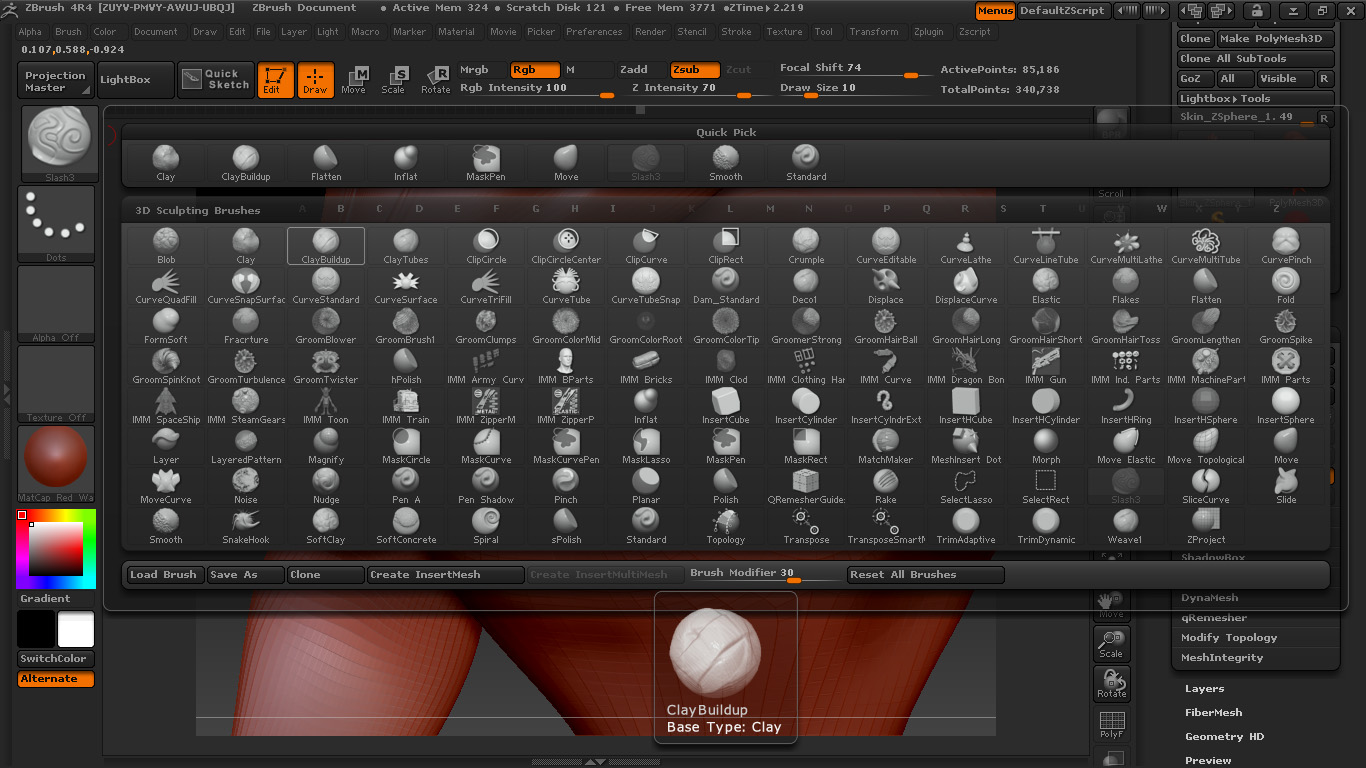Select the SliceCurve brush
This screenshot has width=1366, height=768.
[x=1206, y=486]
